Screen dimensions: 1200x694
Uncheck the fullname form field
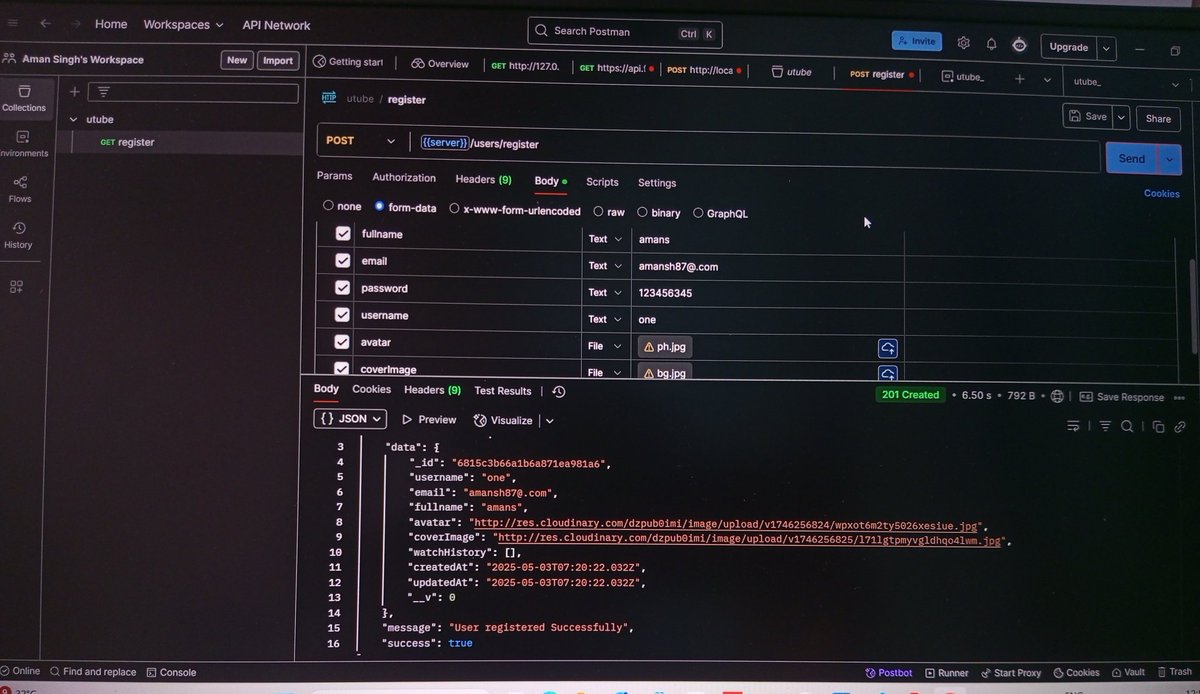click(x=343, y=234)
